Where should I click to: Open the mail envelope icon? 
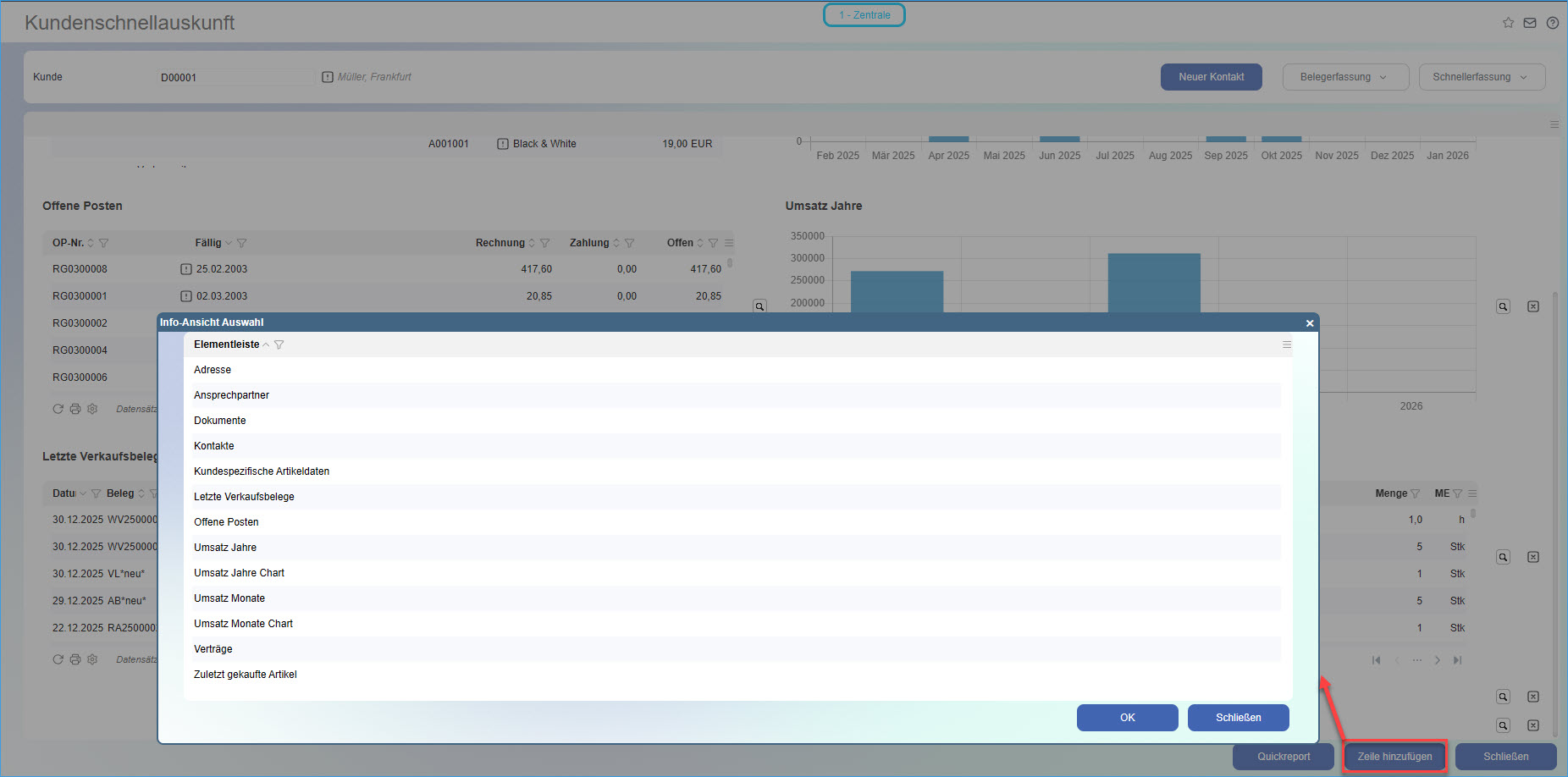tap(1530, 23)
